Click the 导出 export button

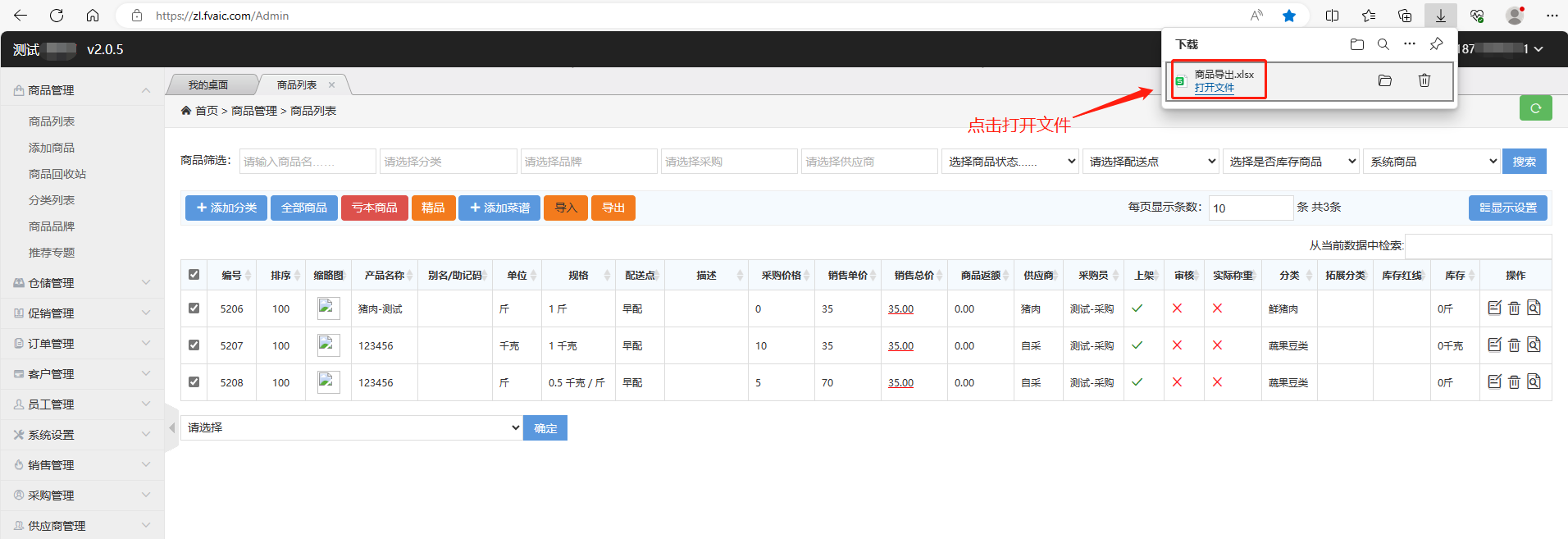tap(613, 208)
